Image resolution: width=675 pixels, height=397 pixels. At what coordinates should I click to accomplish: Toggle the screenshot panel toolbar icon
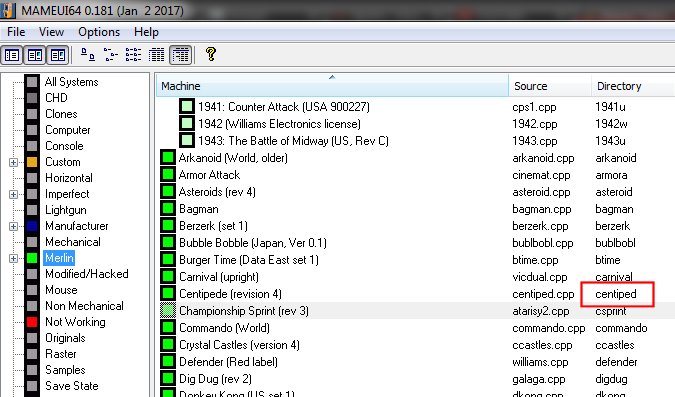point(35,55)
